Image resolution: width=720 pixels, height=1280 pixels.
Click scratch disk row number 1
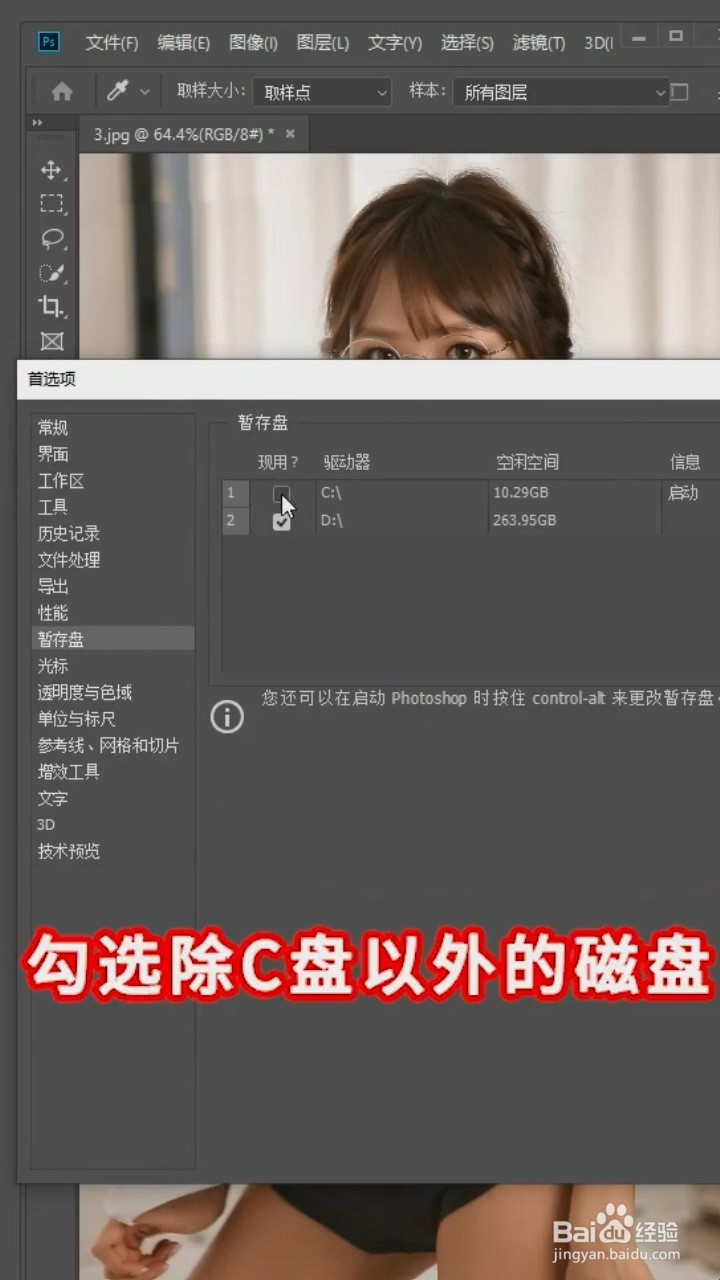click(x=236, y=493)
